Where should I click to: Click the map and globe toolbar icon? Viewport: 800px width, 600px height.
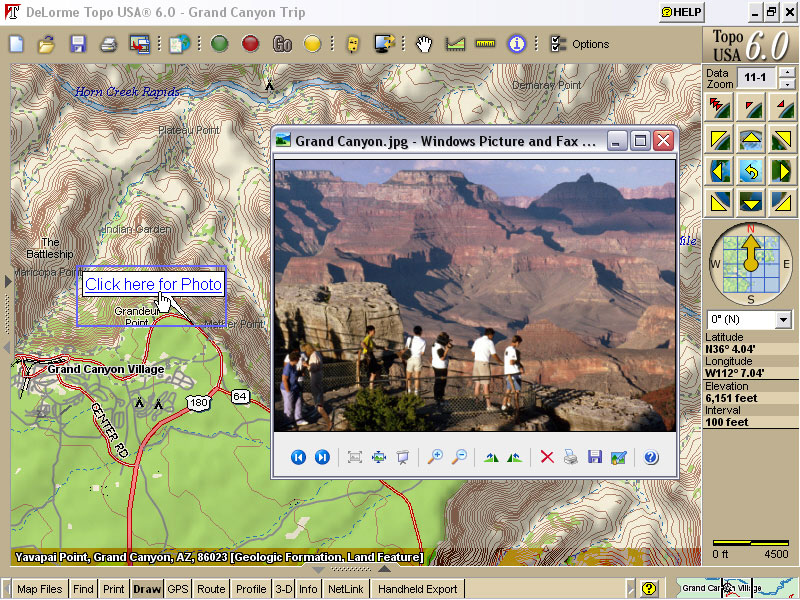[x=180, y=44]
